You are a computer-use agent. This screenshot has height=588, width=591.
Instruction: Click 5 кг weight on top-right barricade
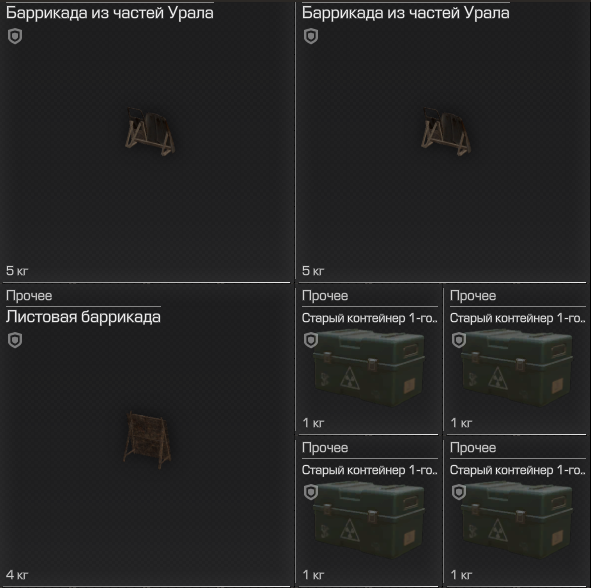313,271
